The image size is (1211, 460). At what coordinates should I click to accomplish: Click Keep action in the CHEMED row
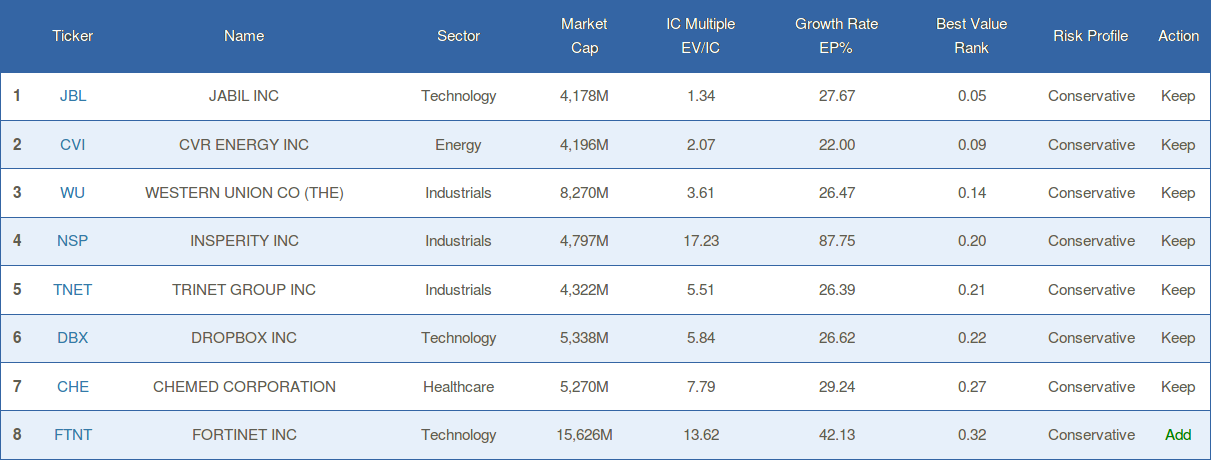[1178, 387]
